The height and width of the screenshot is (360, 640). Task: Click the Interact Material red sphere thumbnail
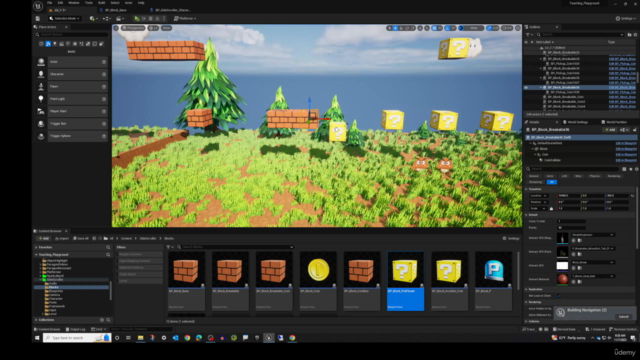pyautogui.click(x=562, y=279)
